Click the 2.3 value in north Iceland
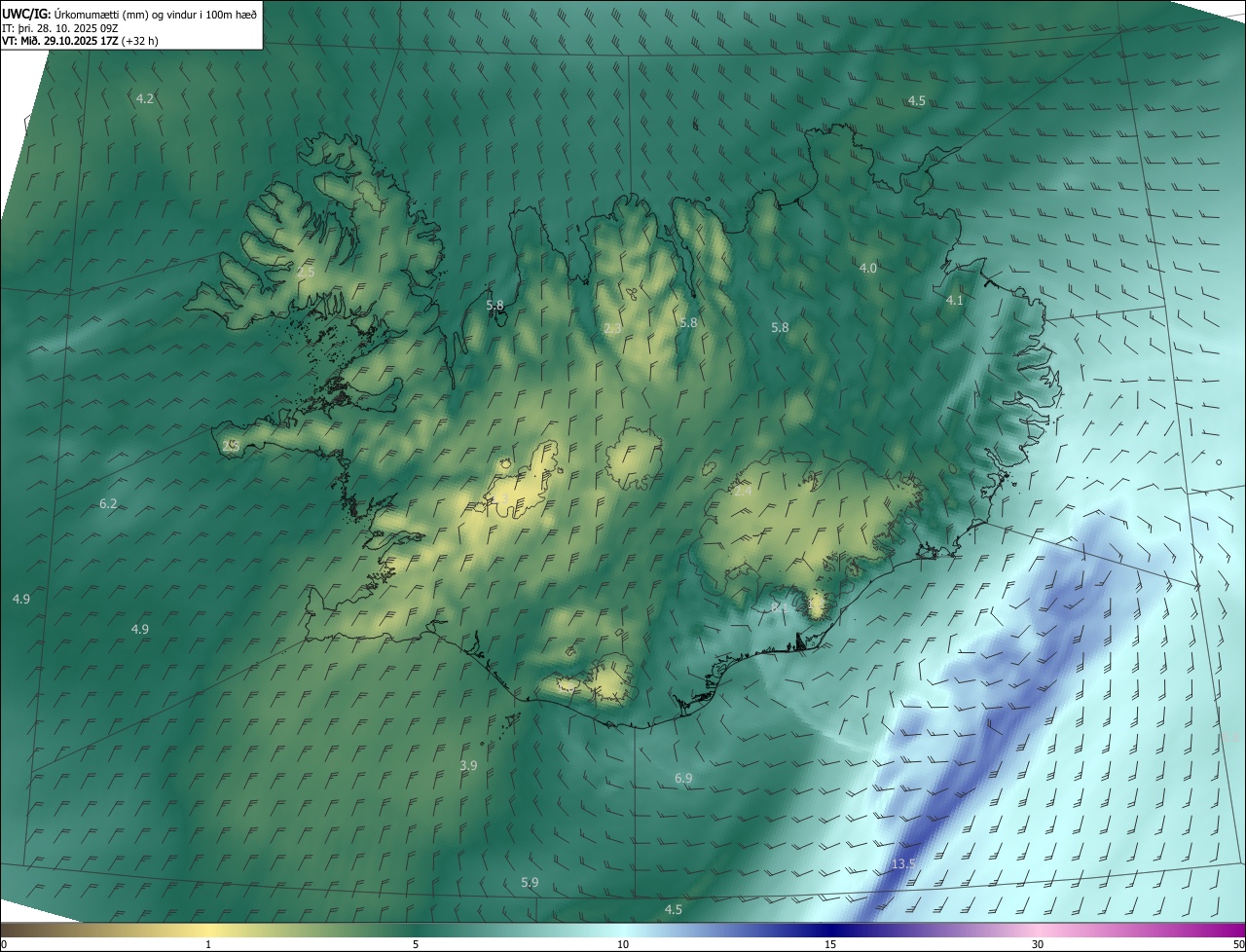 612,329
